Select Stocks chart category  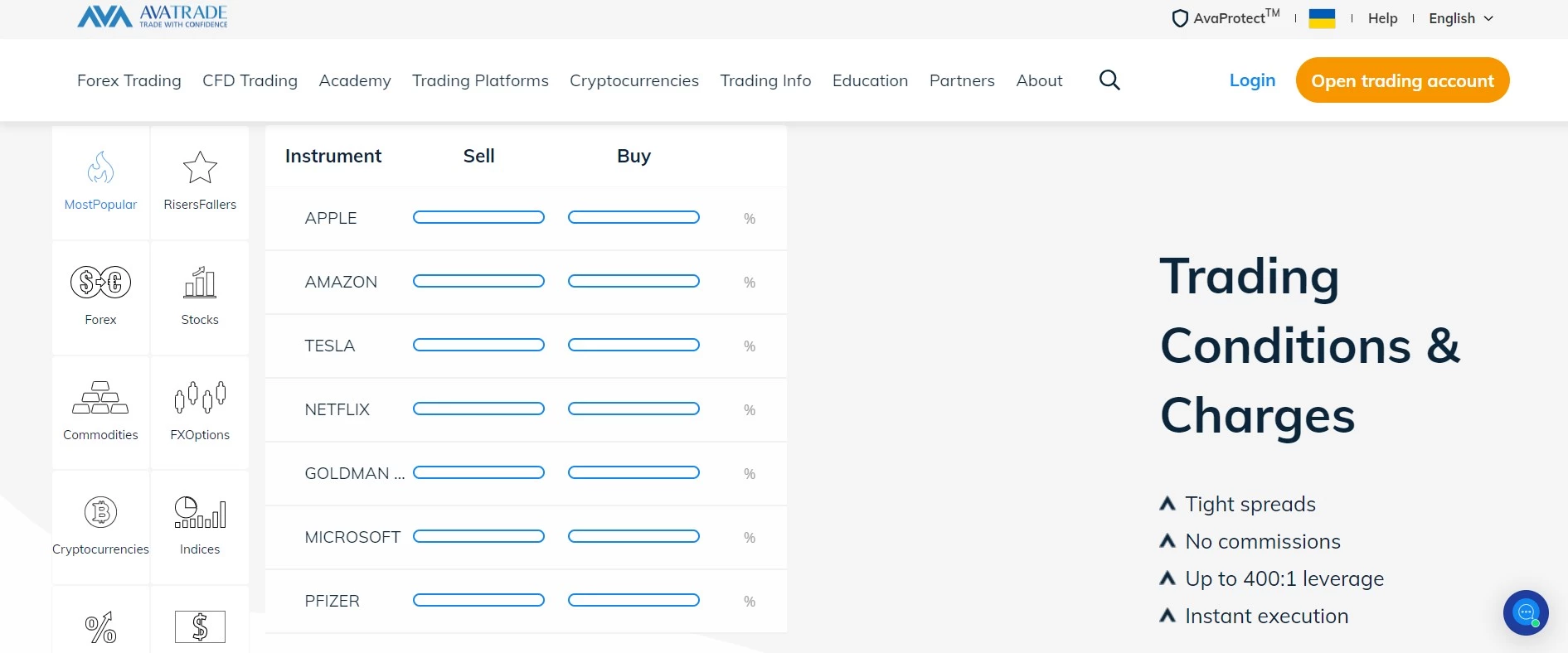point(200,297)
